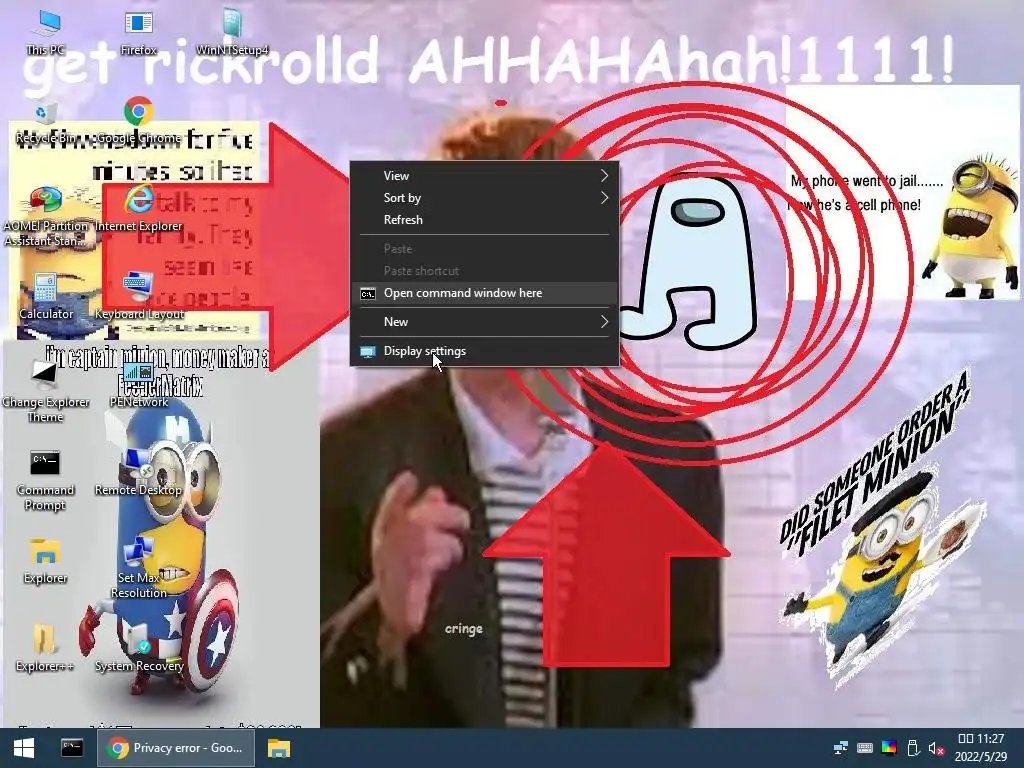Click the keyboard tray icon

[x=865, y=748]
